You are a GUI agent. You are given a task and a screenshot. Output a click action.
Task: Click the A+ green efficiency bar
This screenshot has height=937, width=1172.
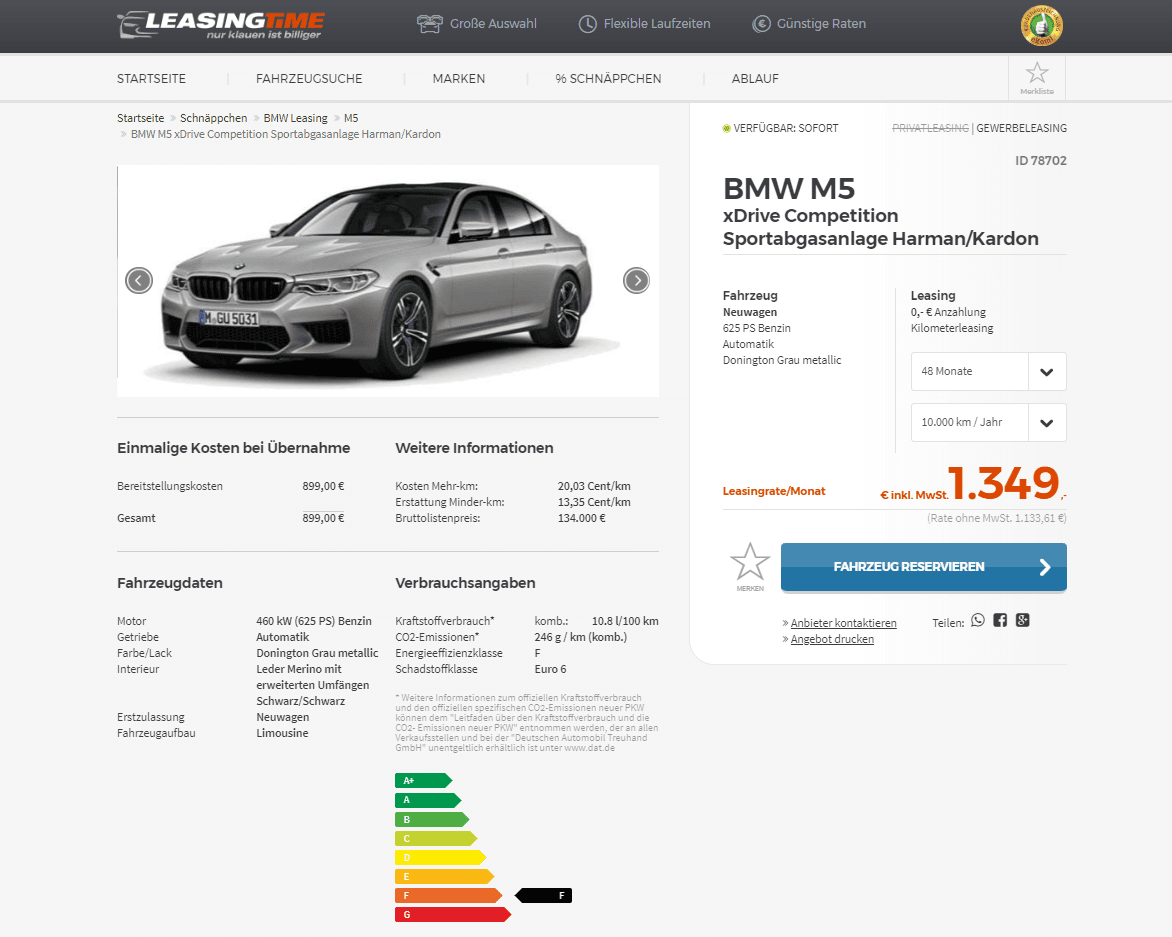click(x=424, y=781)
